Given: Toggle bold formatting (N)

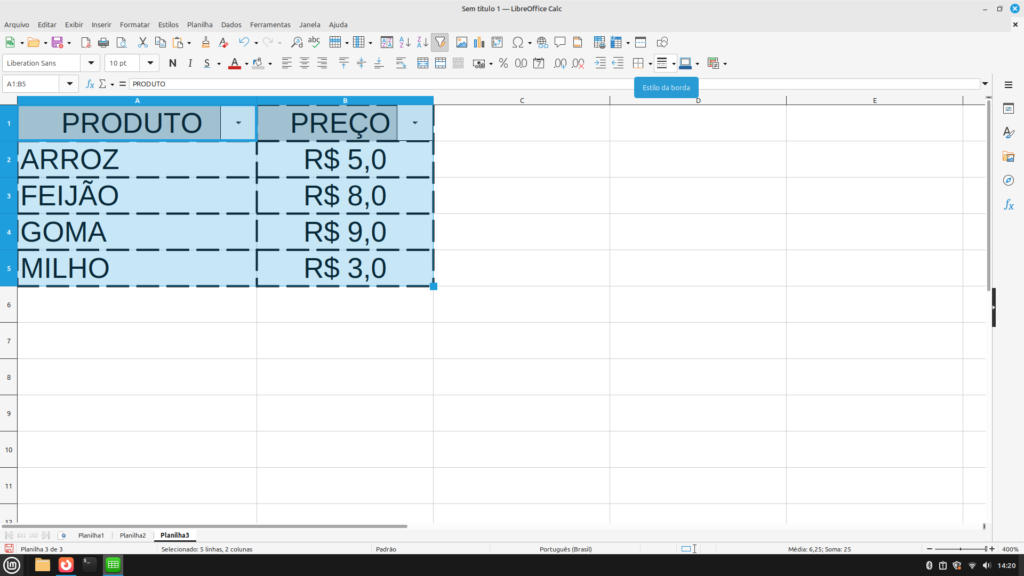Looking at the screenshot, I should point(172,63).
